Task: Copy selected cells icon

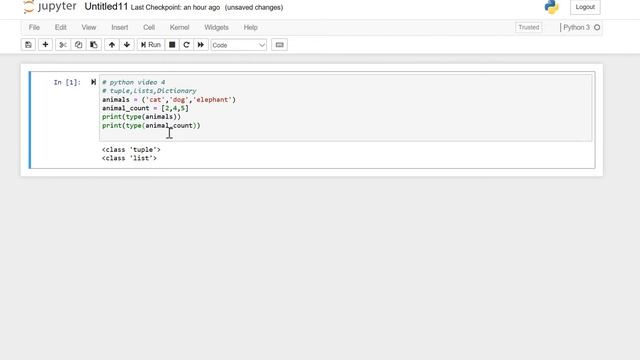Action: (78, 45)
